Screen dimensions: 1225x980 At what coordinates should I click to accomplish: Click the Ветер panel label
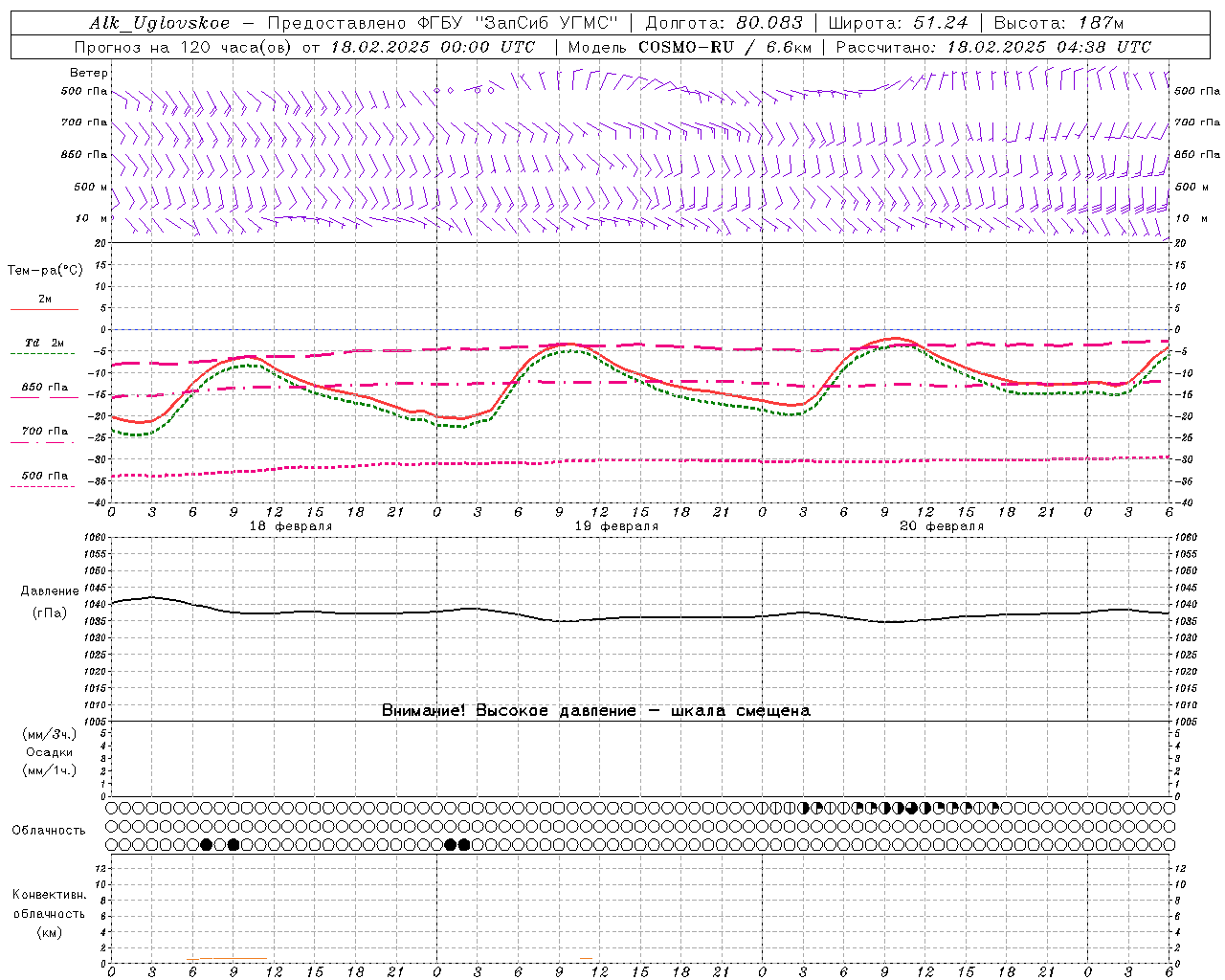88,73
